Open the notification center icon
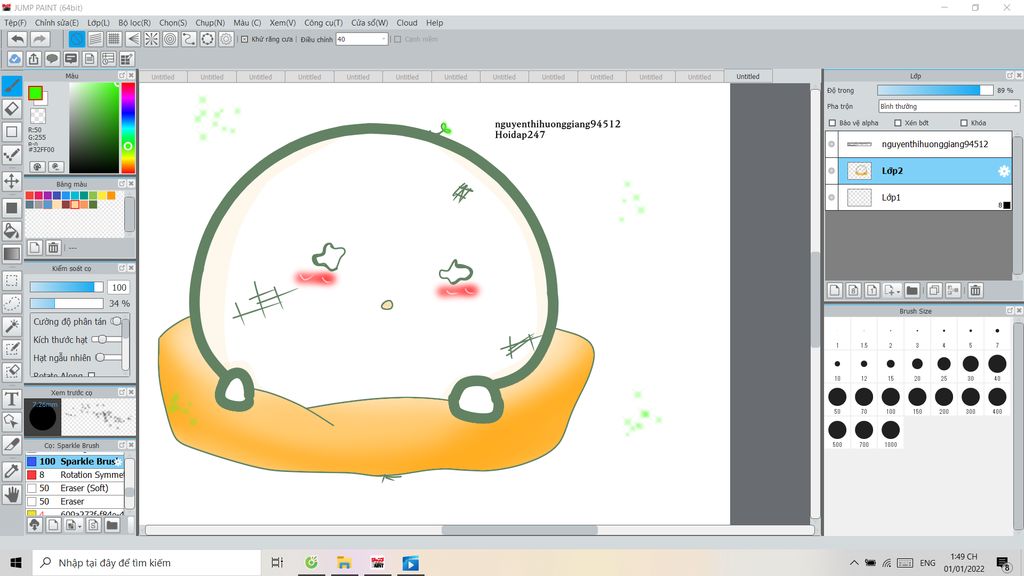The image size is (1024, 576). (x=1004, y=562)
